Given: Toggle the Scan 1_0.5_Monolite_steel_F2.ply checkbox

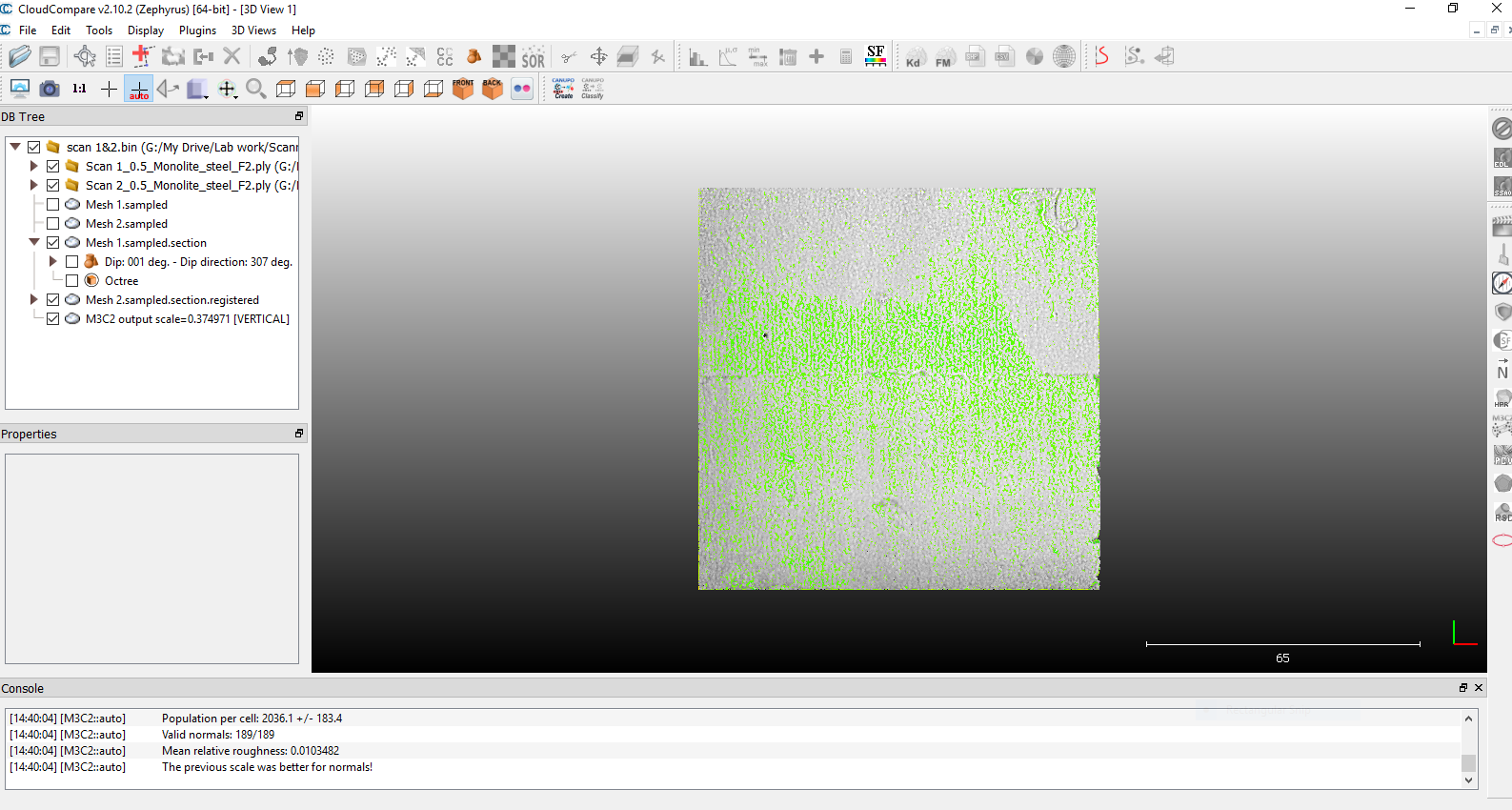Looking at the screenshot, I should pos(53,166).
